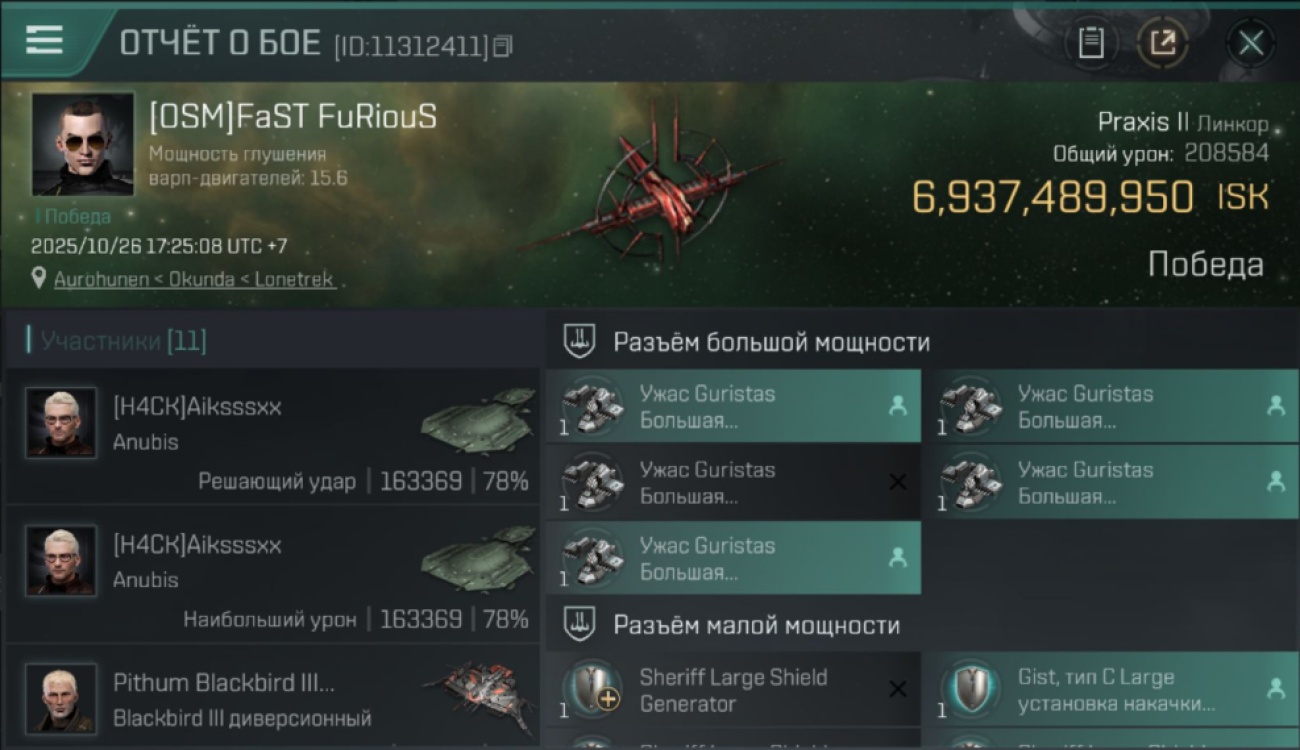
Task: Select Aiksssxx entry labeled Решающий удар
Action: (272, 437)
